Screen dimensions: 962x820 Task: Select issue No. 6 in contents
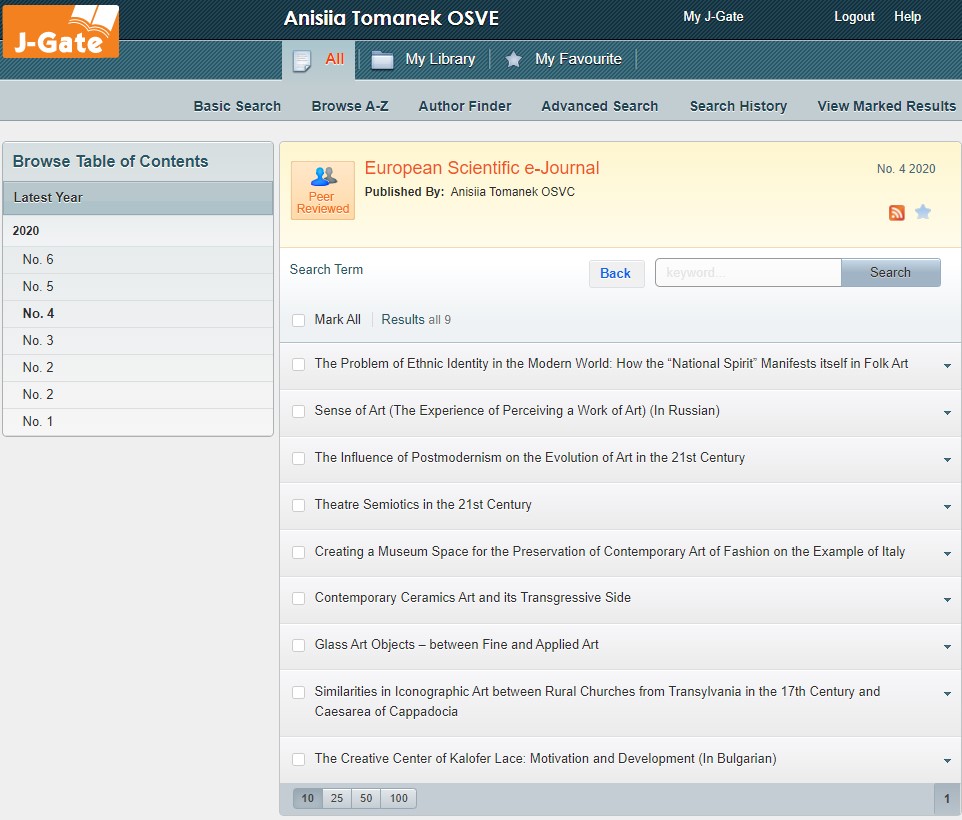pos(38,260)
